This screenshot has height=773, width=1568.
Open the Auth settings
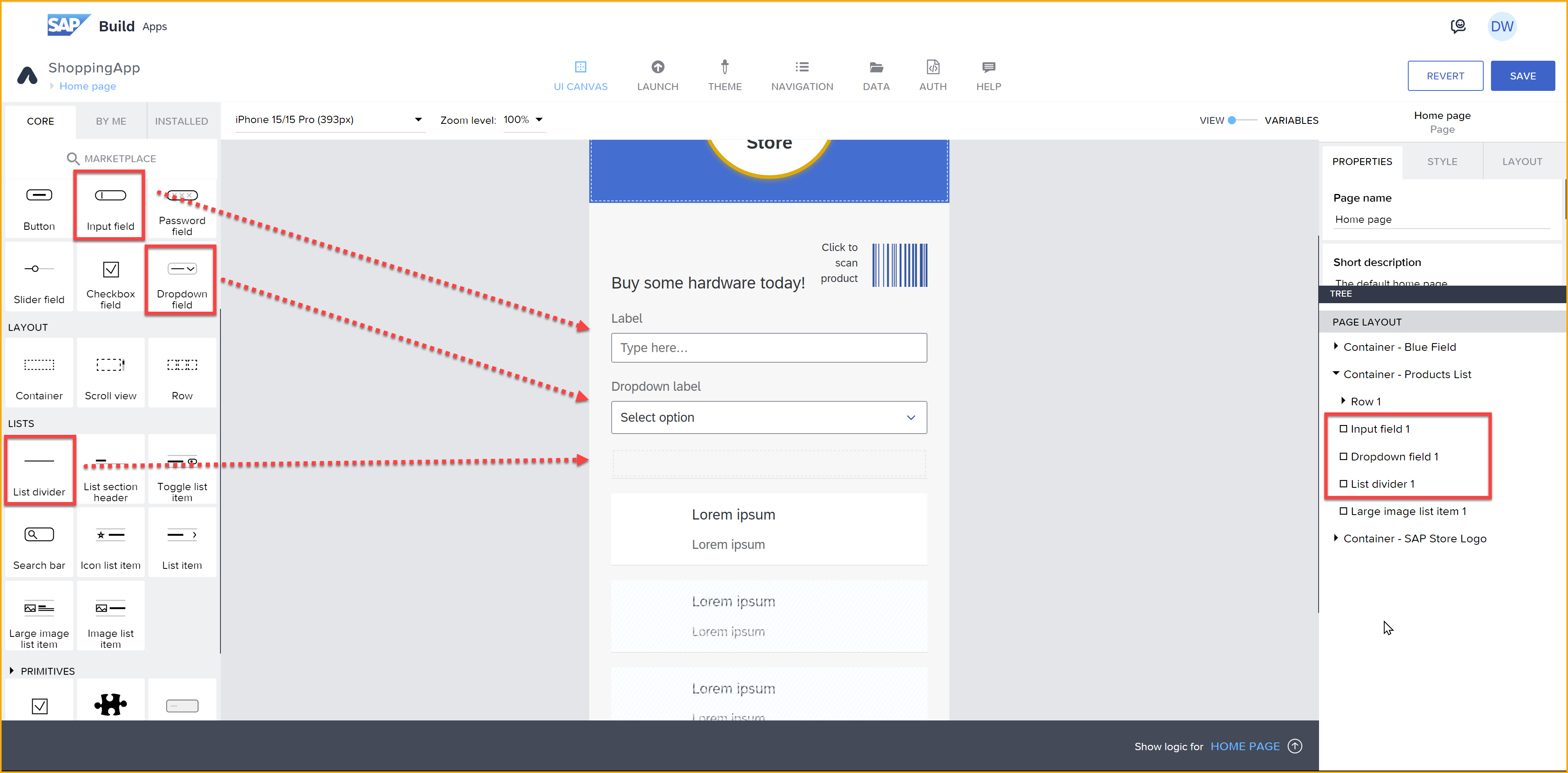932,76
